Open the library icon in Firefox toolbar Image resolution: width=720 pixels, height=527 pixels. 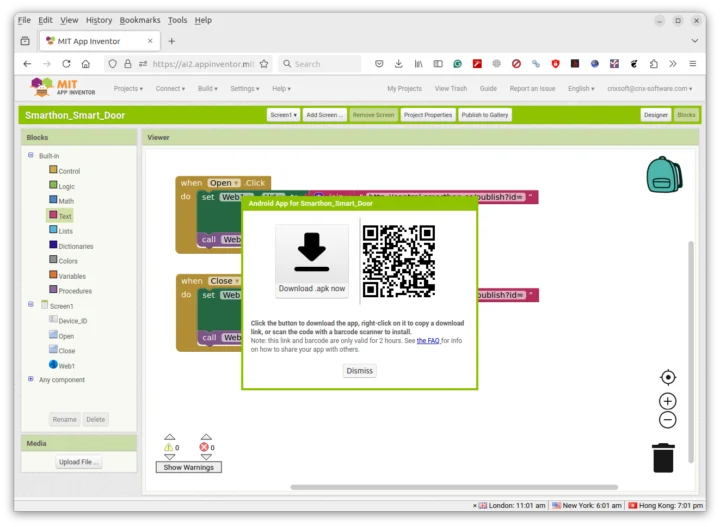click(x=418, y=64)
